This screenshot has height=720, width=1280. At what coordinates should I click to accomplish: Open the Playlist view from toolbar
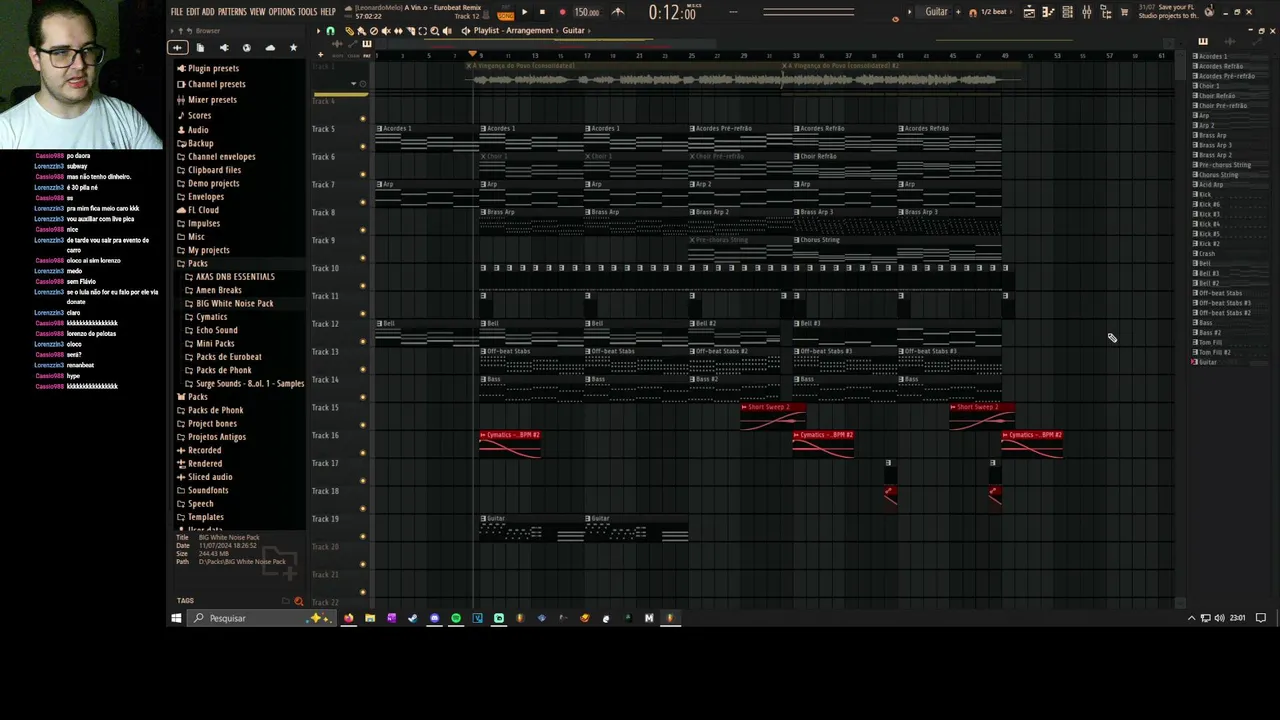pos(1029,12)
